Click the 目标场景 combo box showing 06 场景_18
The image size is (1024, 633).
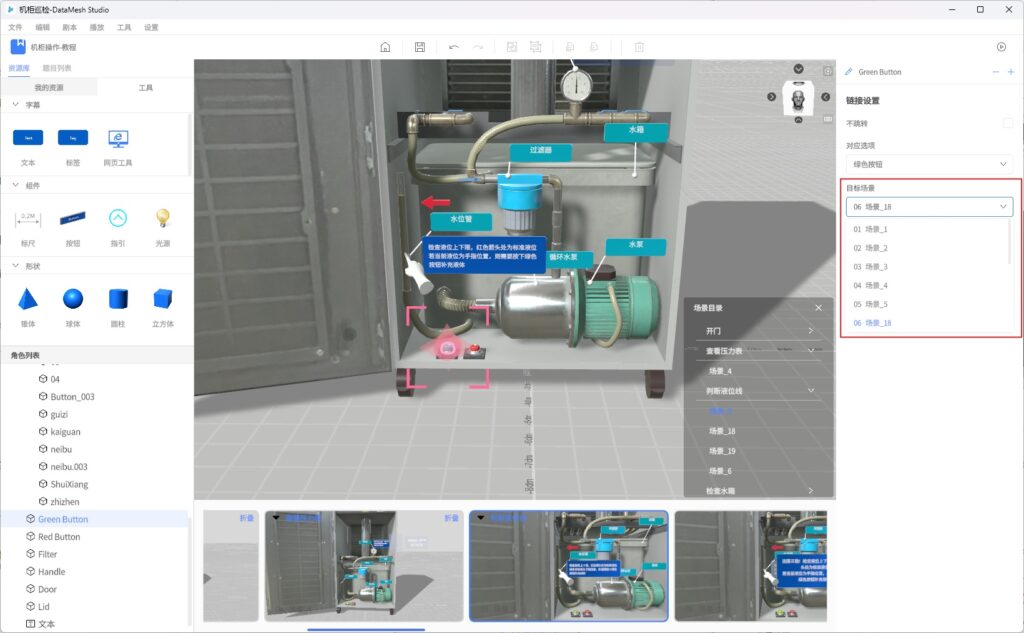pyautogui.click(x=929, y=207)
